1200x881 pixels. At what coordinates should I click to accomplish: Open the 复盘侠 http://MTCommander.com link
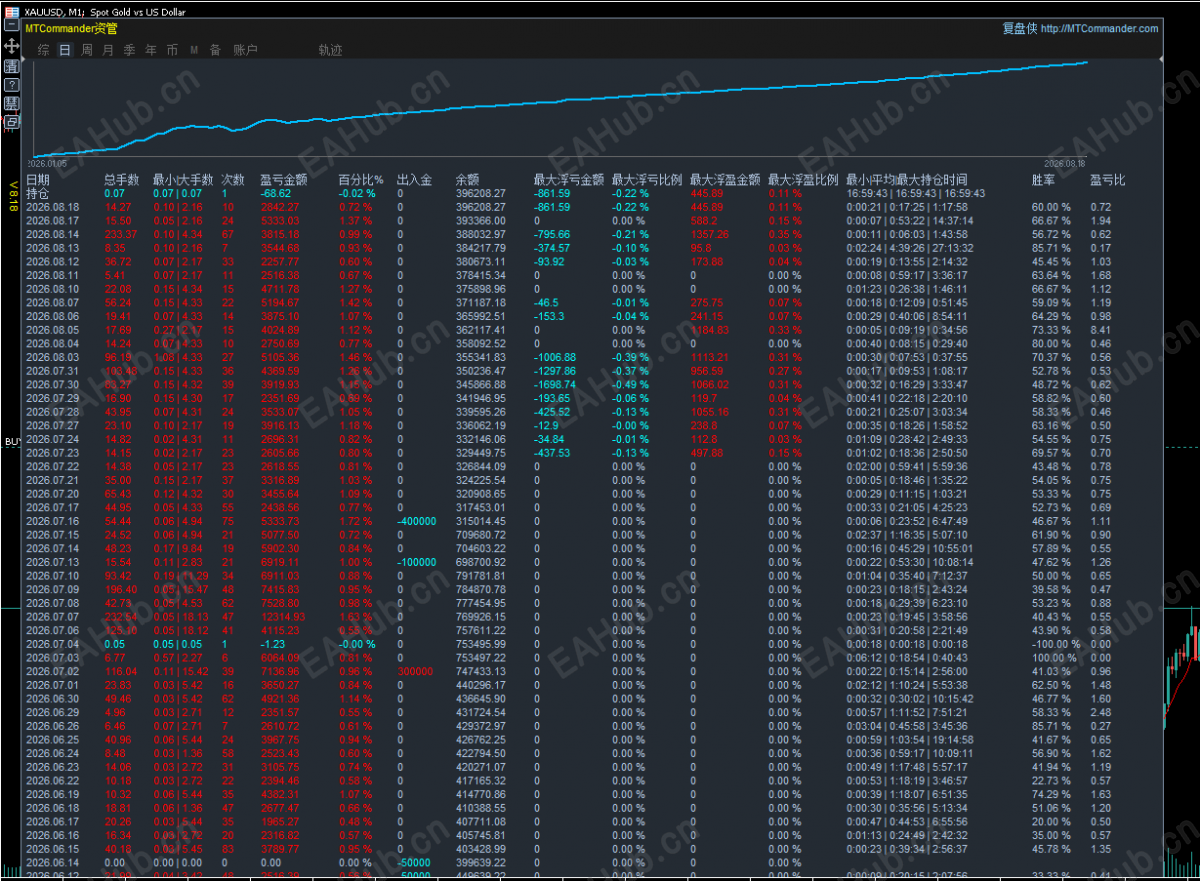1080,29
